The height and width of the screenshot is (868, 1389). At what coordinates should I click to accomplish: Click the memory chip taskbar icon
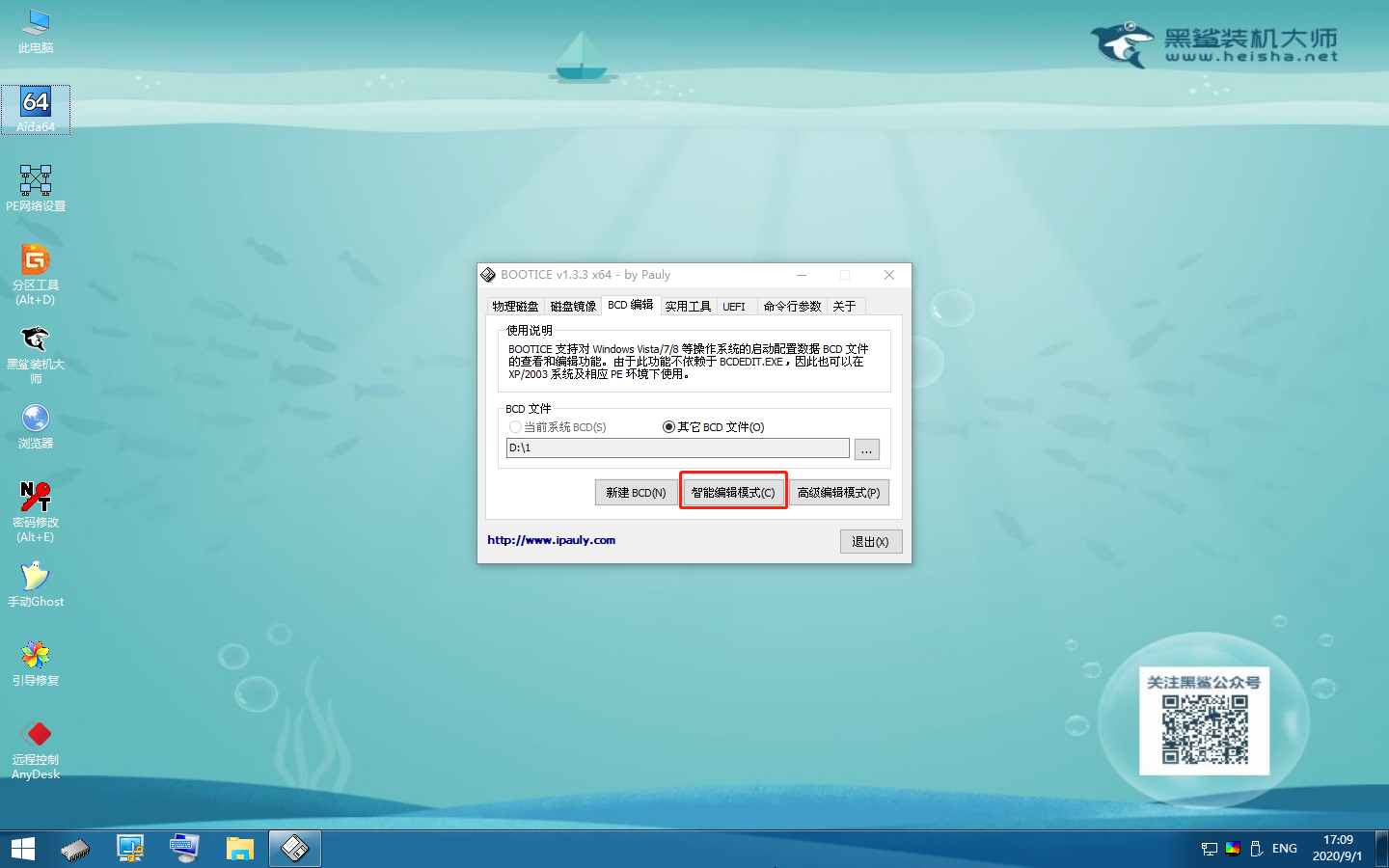75,849
